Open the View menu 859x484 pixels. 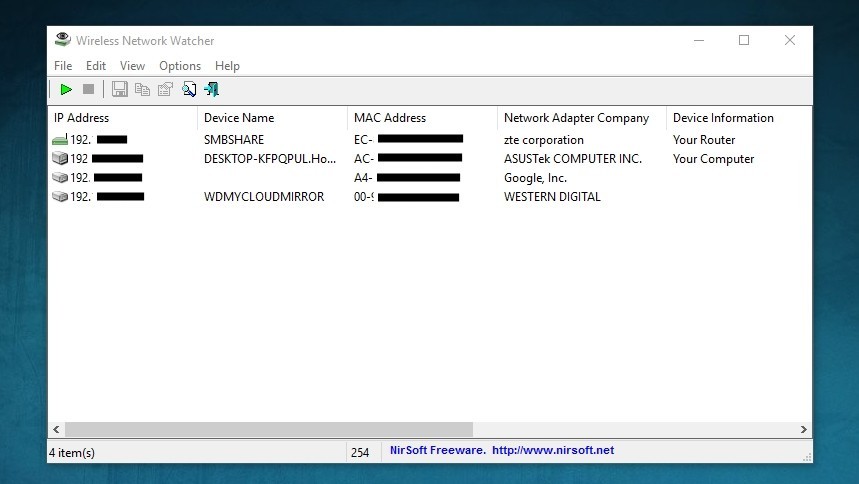coord(132,66)
